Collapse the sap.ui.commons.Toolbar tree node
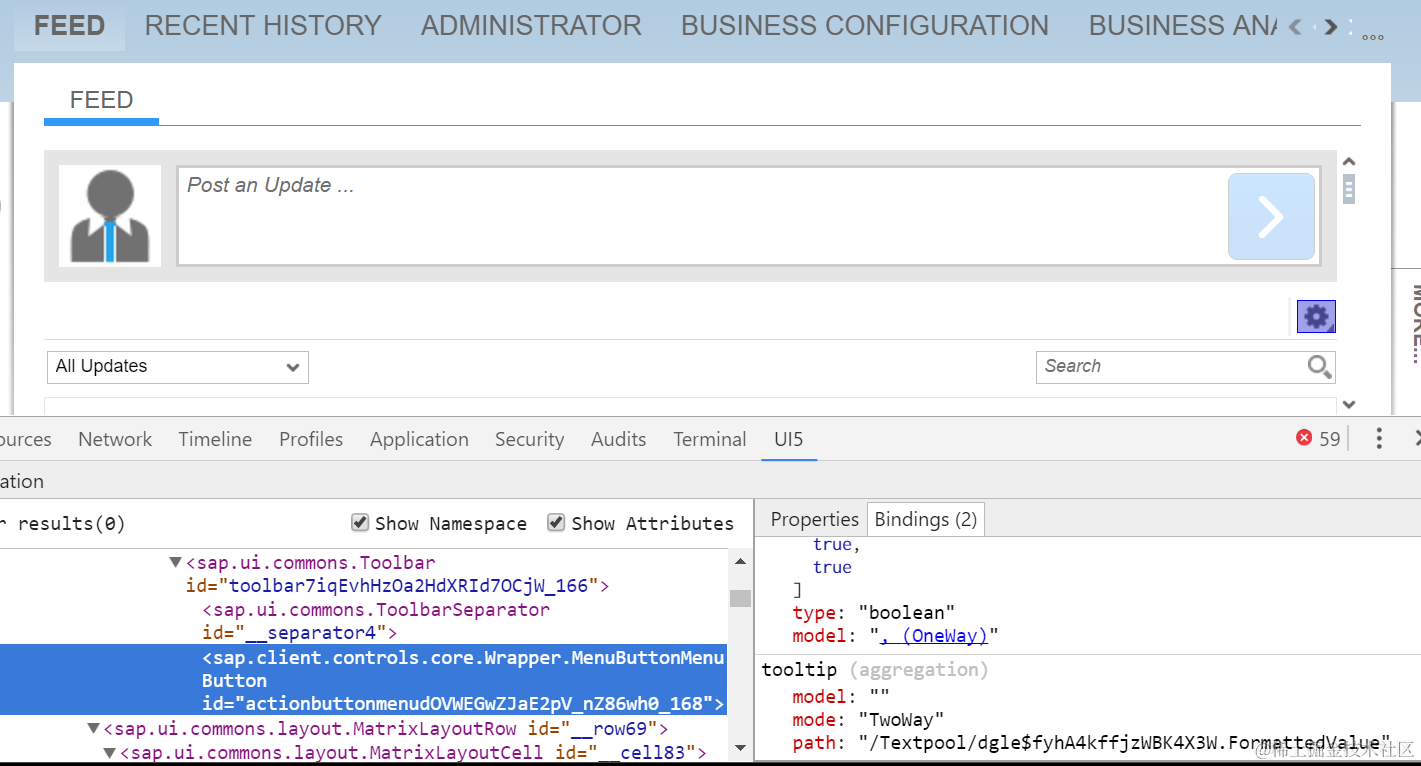1421x766 pixels. (x=176, y=563)
